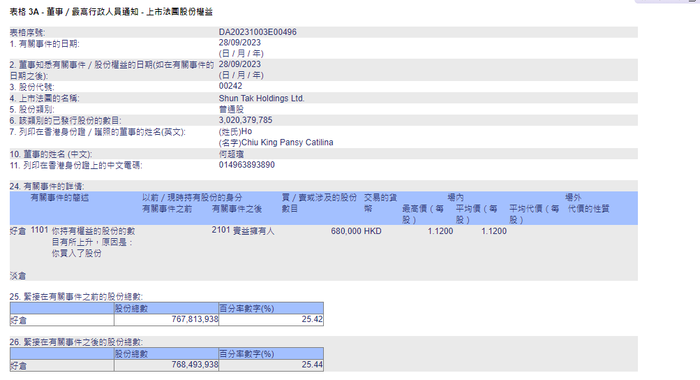Image resolution: width=700 pixels, height=380 pixels.
Task: Select the stock code 00242
Action: (x=230, y=86)
